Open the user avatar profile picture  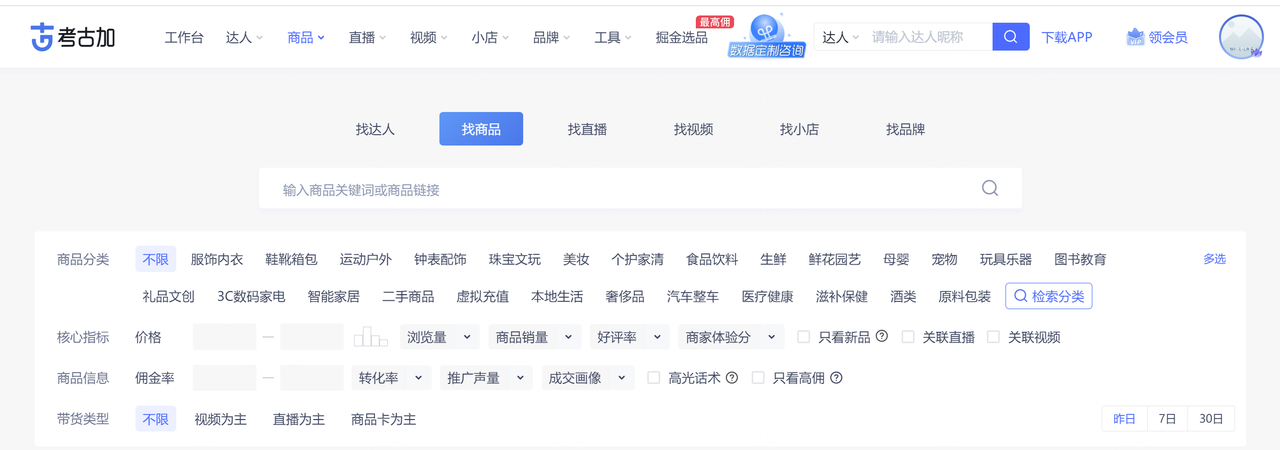point(1241,37)
